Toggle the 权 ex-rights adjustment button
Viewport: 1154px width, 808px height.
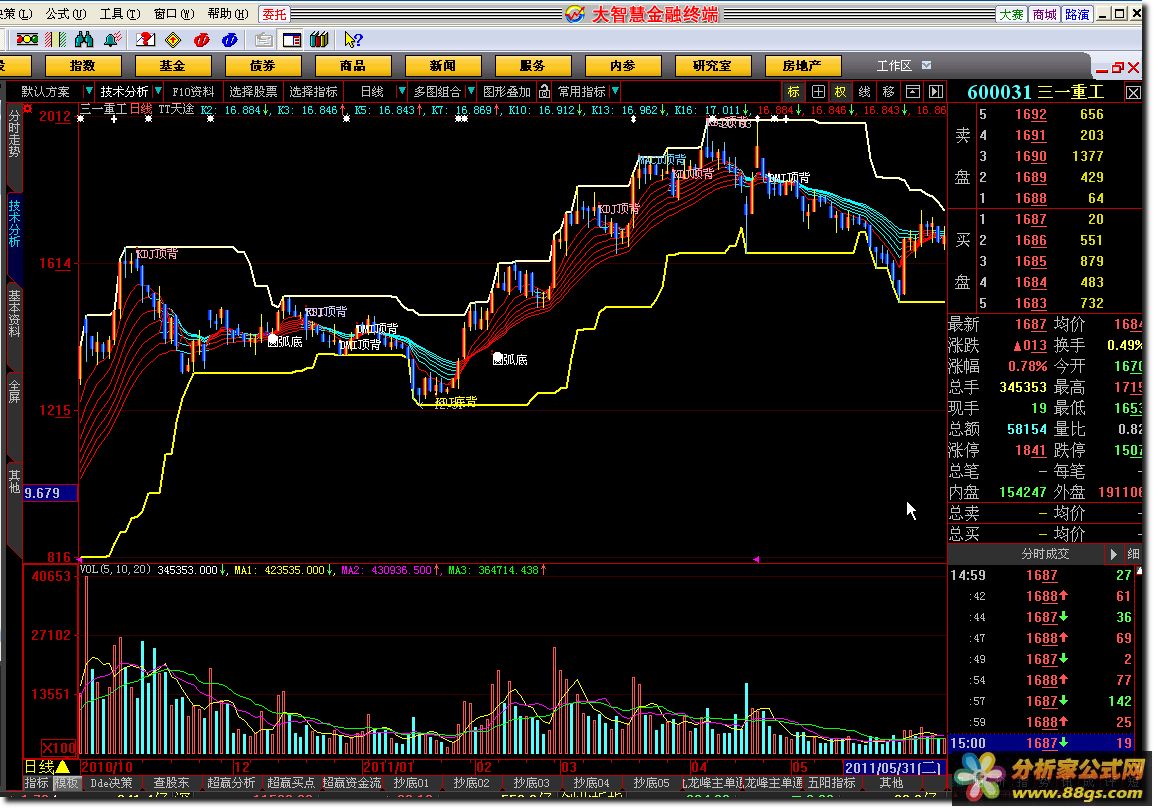tap(840, 91)
